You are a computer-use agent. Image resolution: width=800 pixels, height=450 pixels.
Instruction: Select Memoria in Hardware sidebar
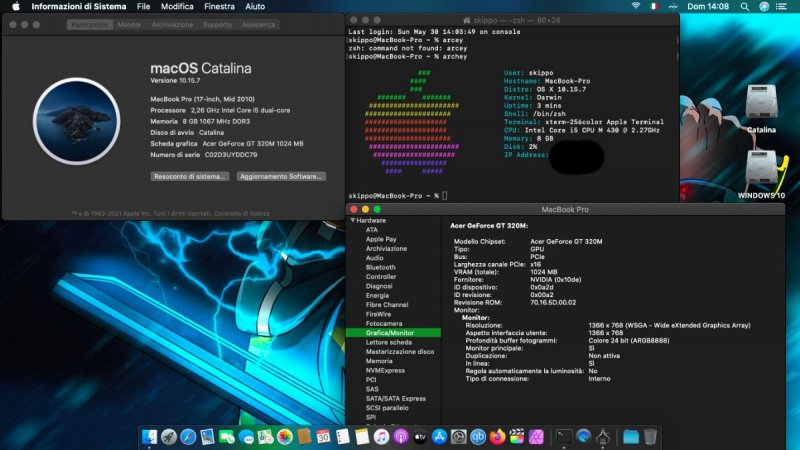(379, 361)
